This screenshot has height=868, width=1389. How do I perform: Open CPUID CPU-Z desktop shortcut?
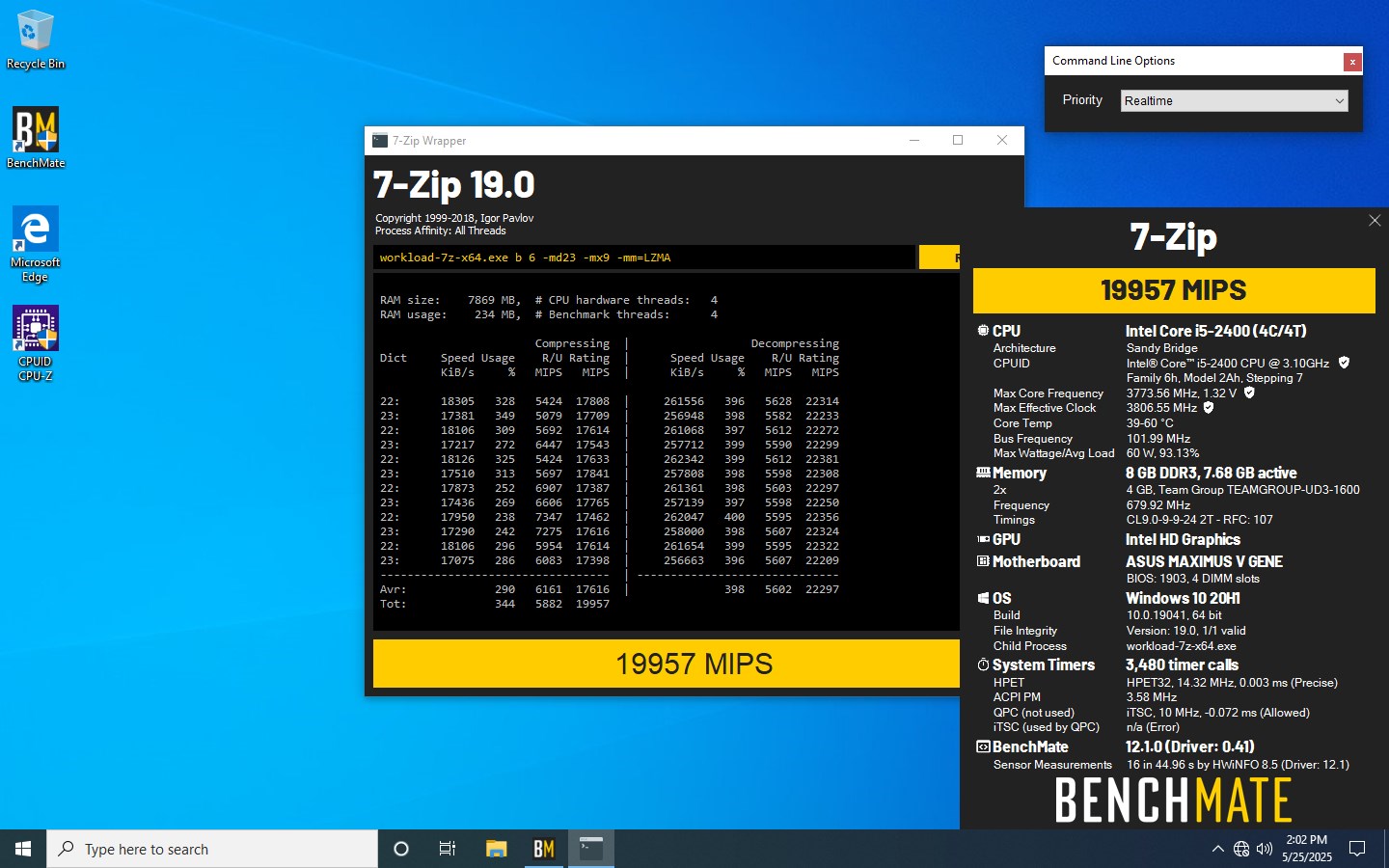click(x=36, y=343)
